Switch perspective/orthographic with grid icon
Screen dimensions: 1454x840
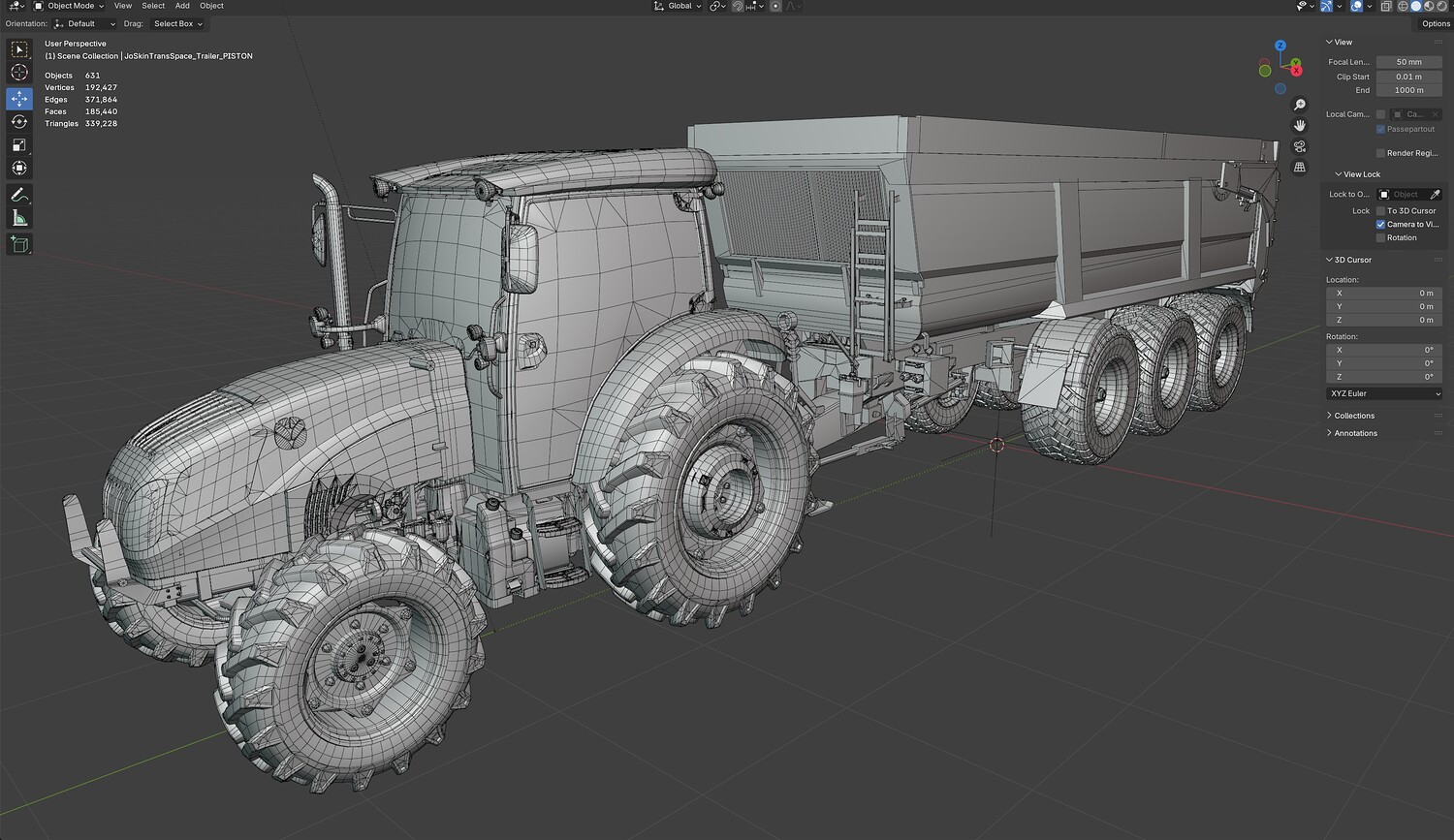tap(1300, 167)
